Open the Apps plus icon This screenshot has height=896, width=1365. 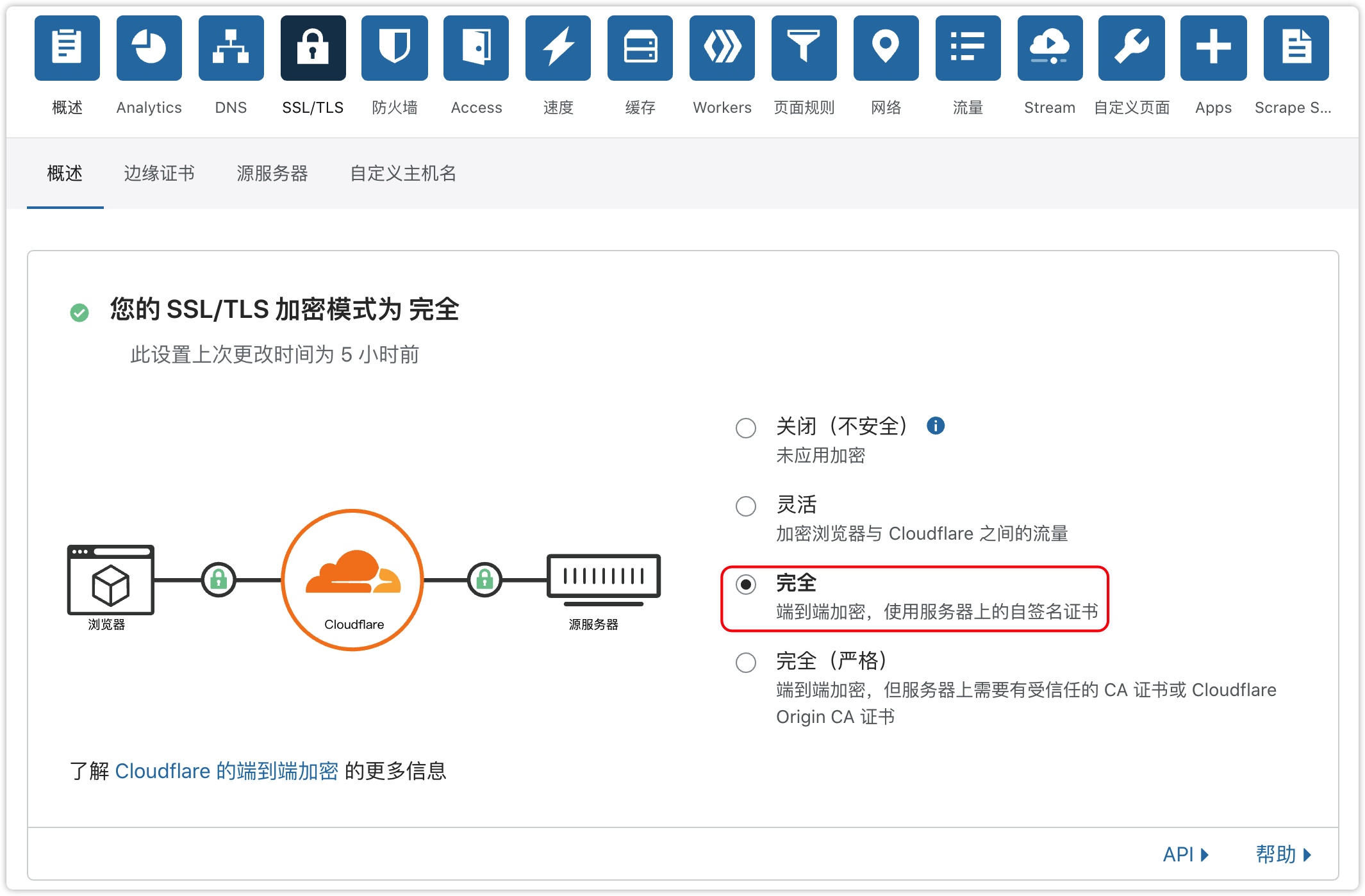click(x=1214, y=48)
